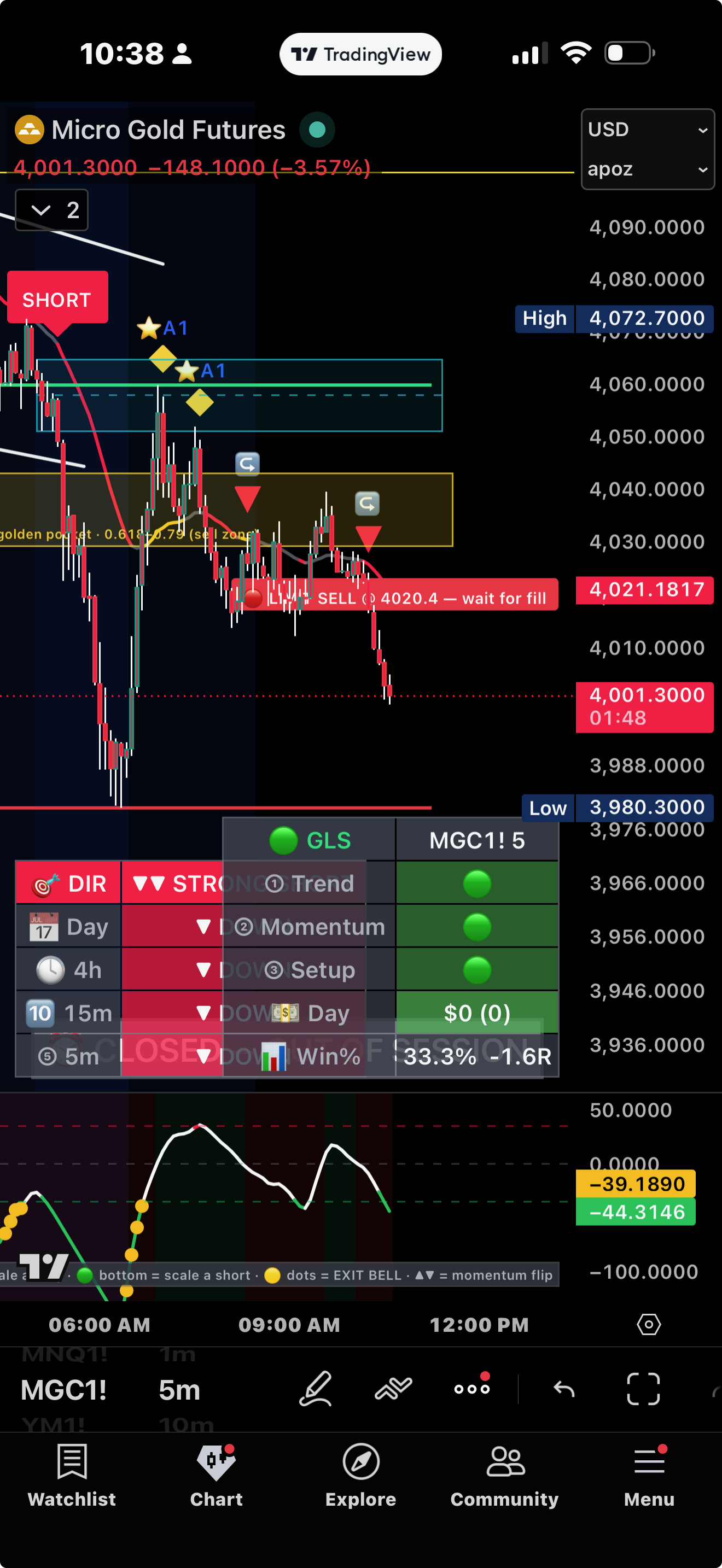Tap the gold symbol logo
The height and width of the screenshot is (1568, 722).
coord(29,130)
